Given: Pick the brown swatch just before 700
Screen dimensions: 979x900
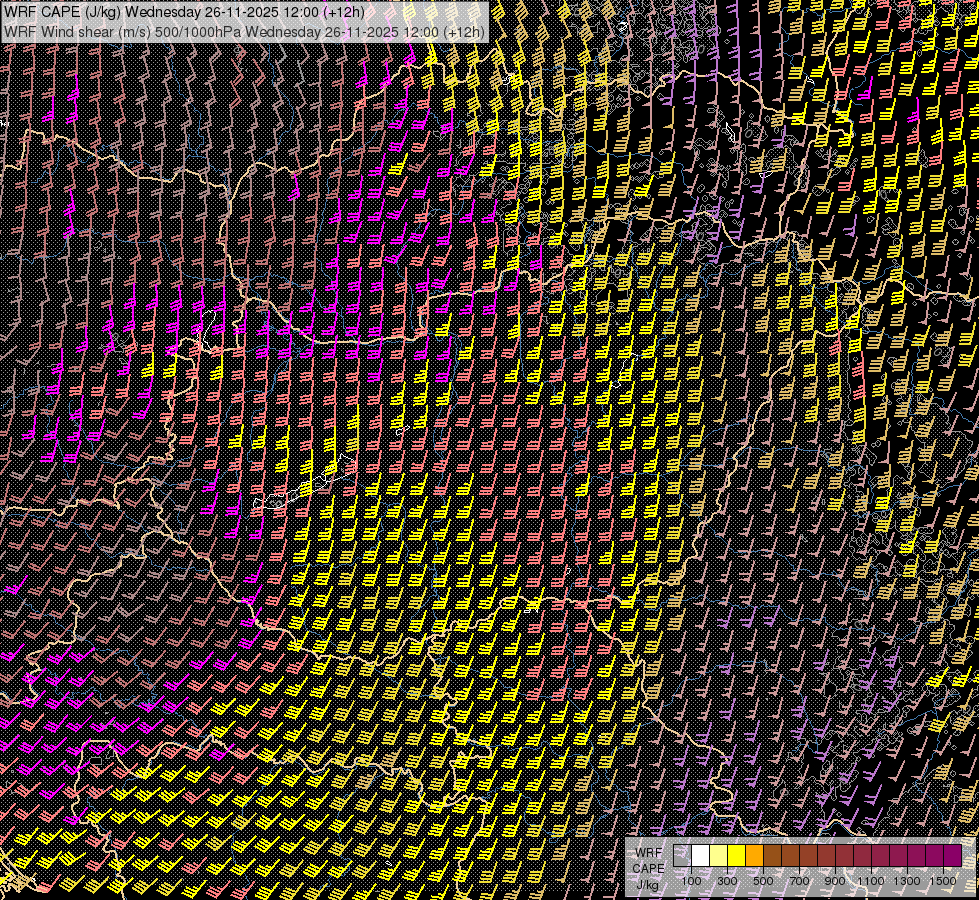Looking at the screenshot, I should click(790, 856).
